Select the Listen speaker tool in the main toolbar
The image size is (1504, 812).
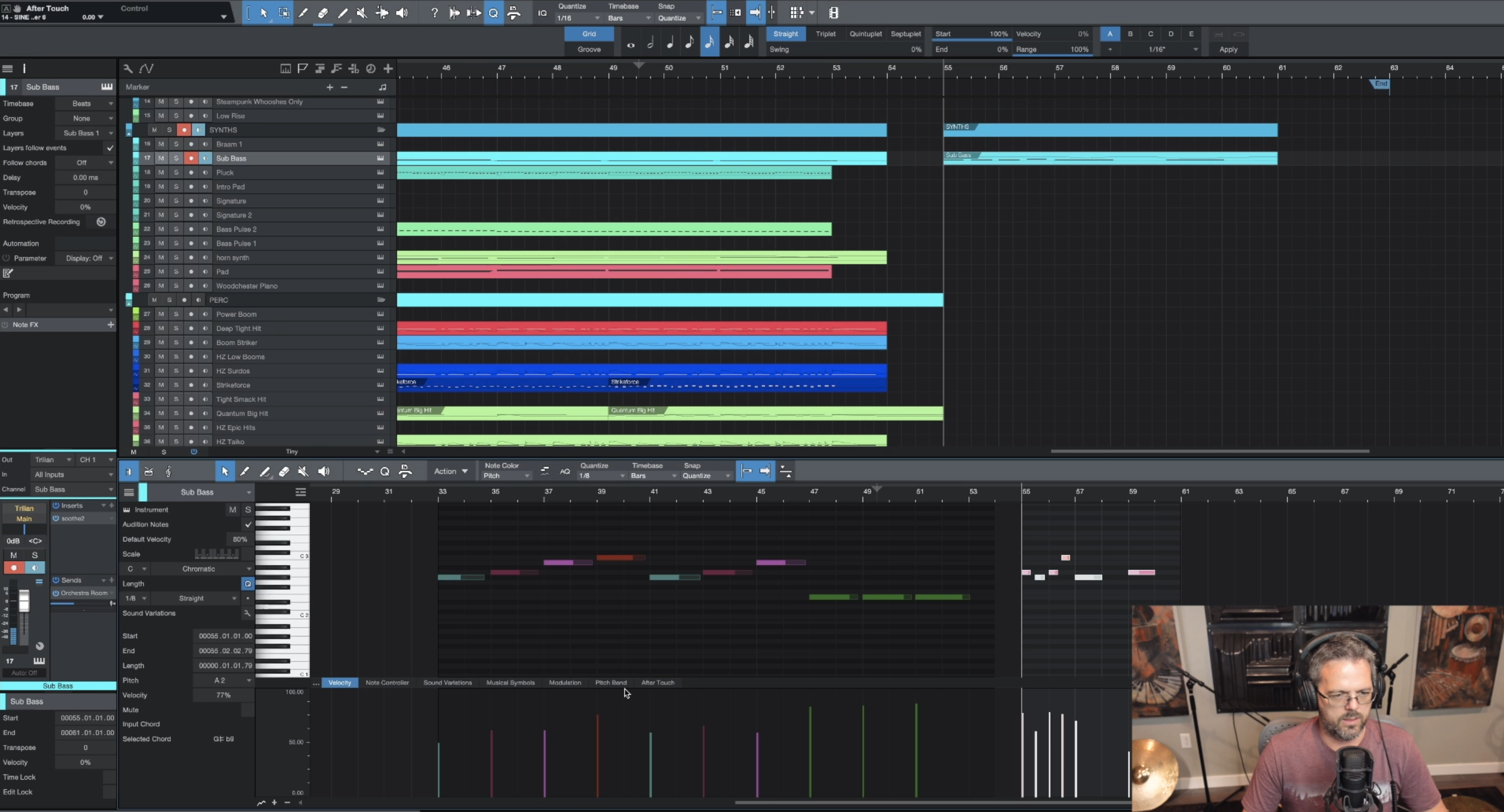[402, 13]
